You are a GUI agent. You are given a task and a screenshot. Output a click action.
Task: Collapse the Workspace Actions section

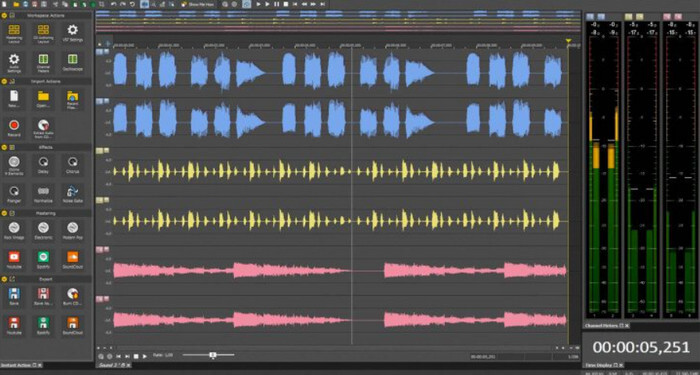(x=4, y=15)
